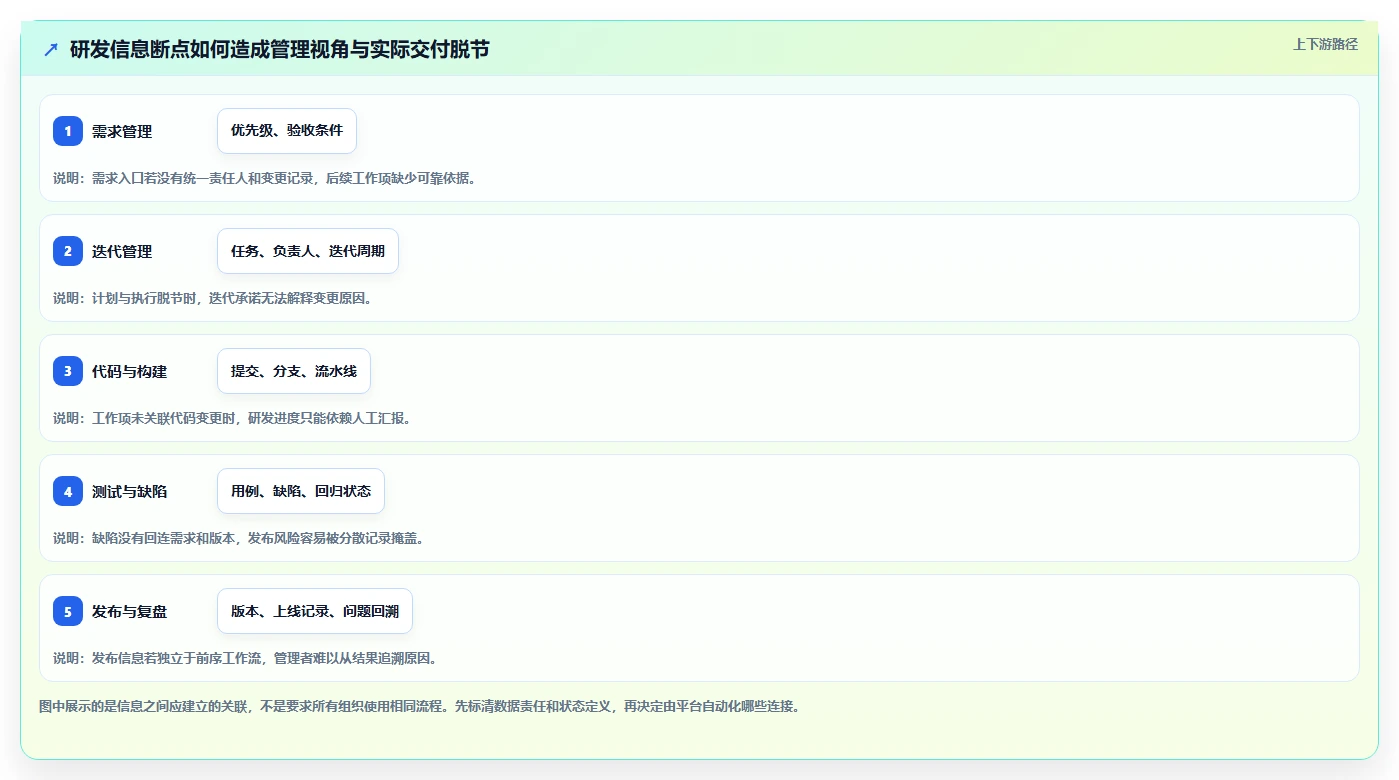This screenshot has height=780, width=1399.
Task: Click the note starting 工作项未关联代码变更时
Action: 233,418
